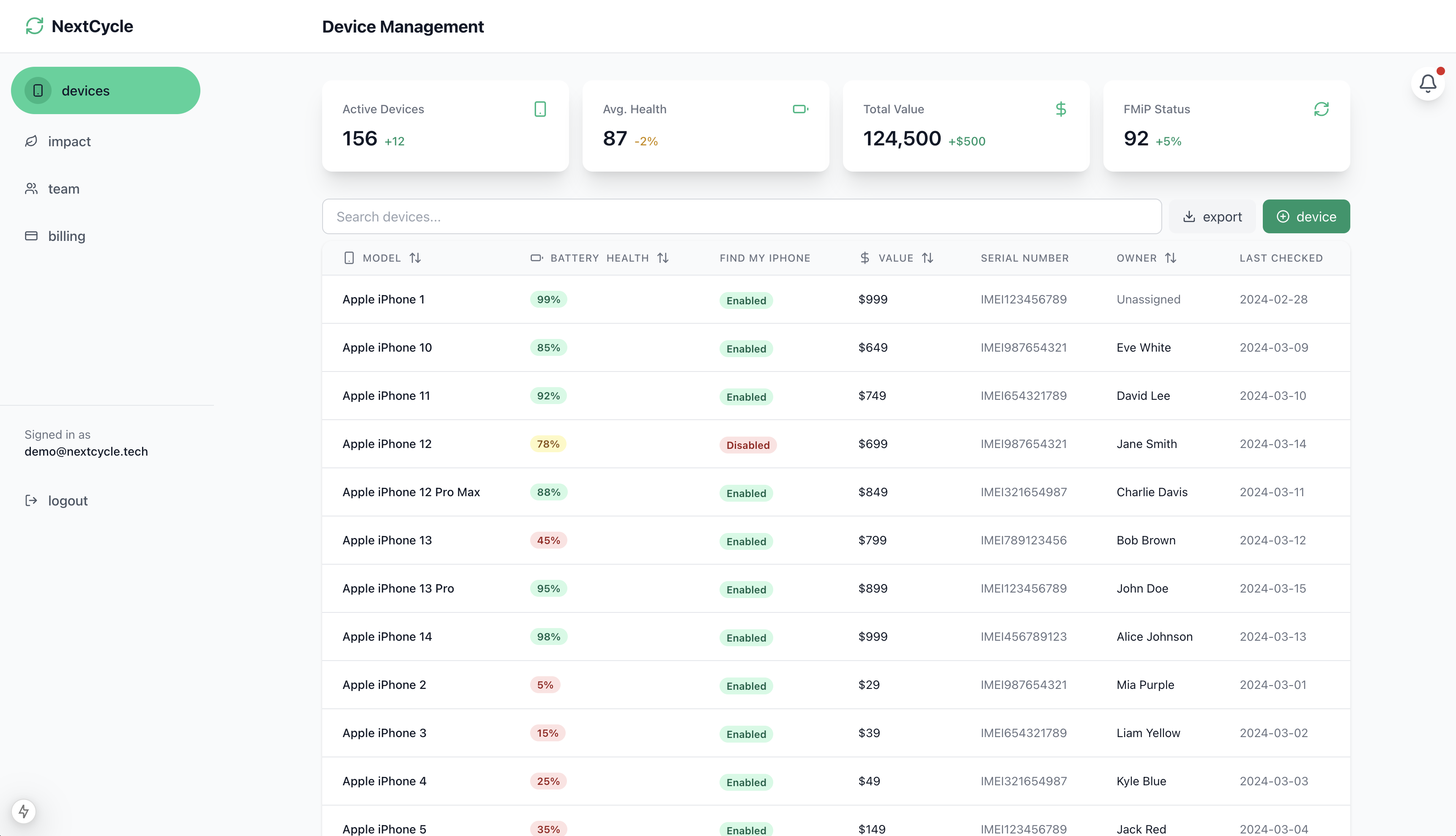The width and height of the screenshot is (1456, 836).
Task: Click the people icon beside team
Action: click(x=31, y=189)
